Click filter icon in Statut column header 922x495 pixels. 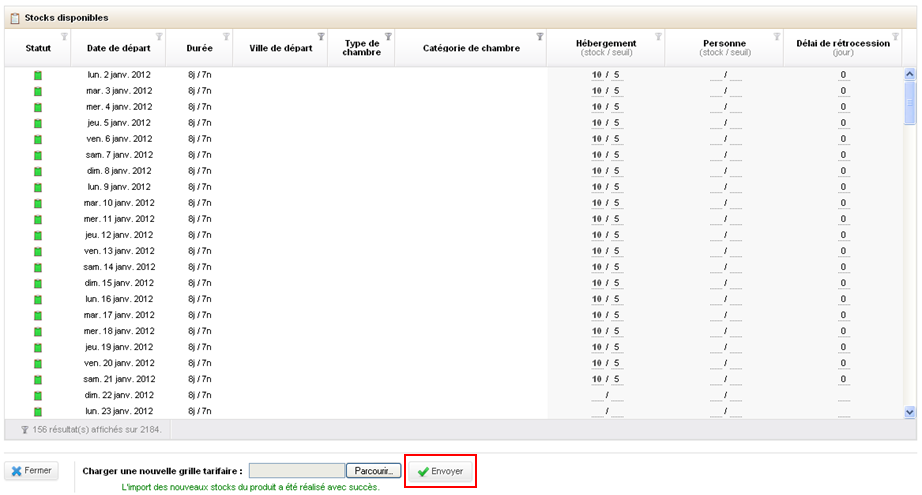(x=64, y=37)
